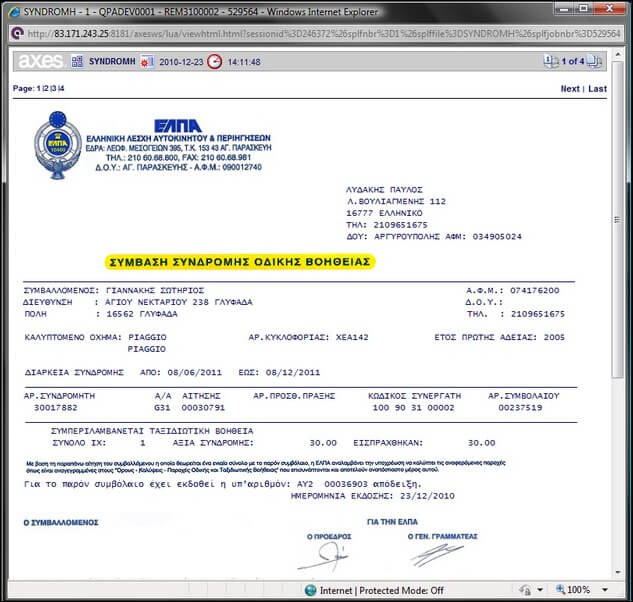Click the '1 of 4' page indicator
The image size is (633, 602).
[x=573, y=61]
